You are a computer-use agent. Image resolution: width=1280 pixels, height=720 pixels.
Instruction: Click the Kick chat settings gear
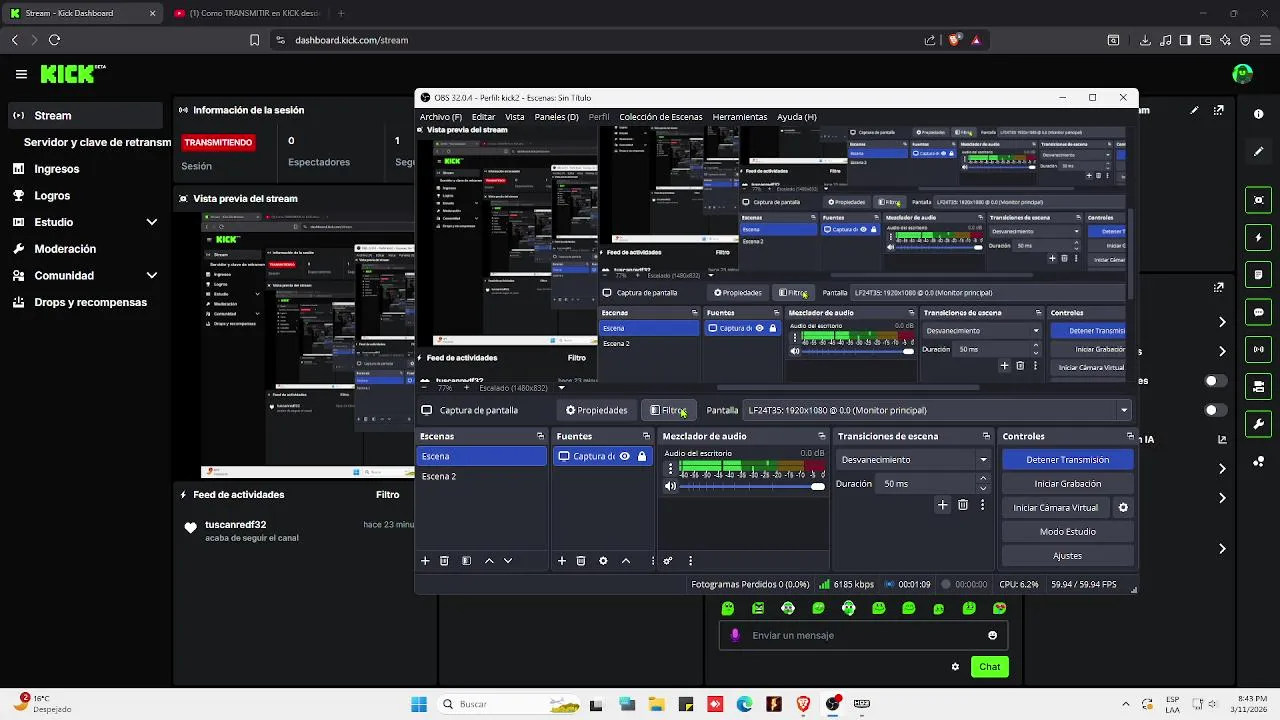click(x=955, y=667)
